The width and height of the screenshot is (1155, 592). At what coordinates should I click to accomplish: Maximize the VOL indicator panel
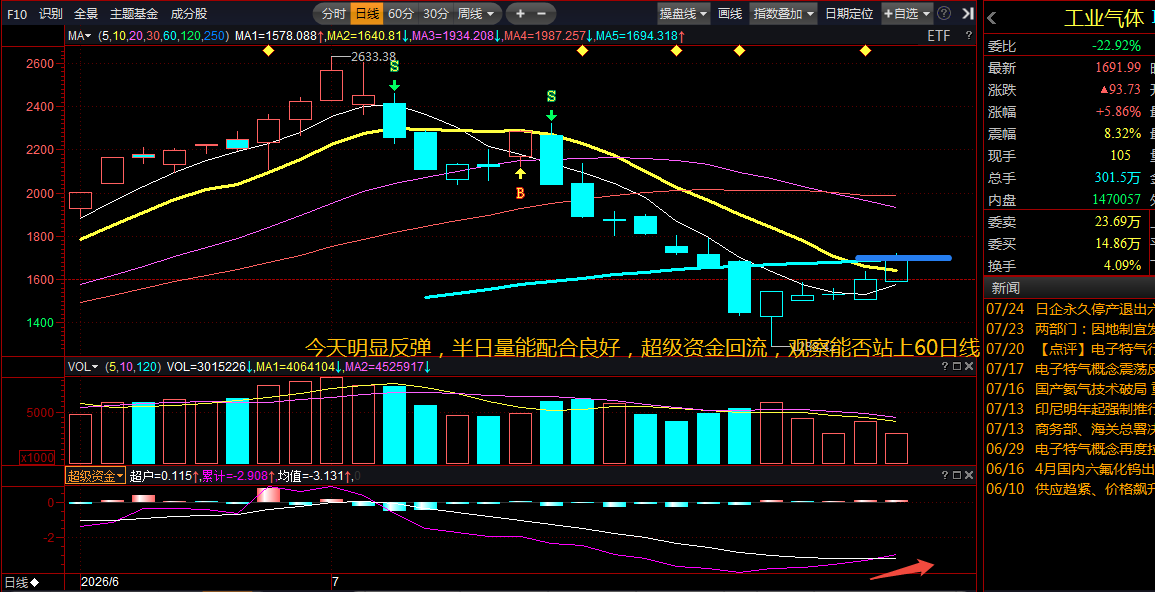(957, 366)
